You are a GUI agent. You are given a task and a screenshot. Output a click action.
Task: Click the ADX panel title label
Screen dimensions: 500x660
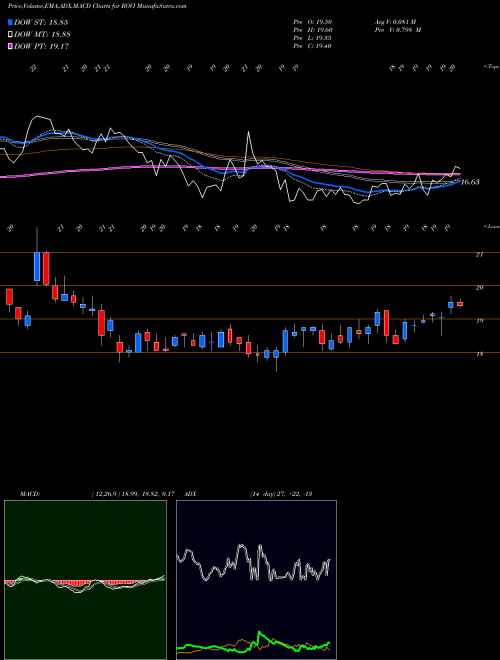pos(190,494)
